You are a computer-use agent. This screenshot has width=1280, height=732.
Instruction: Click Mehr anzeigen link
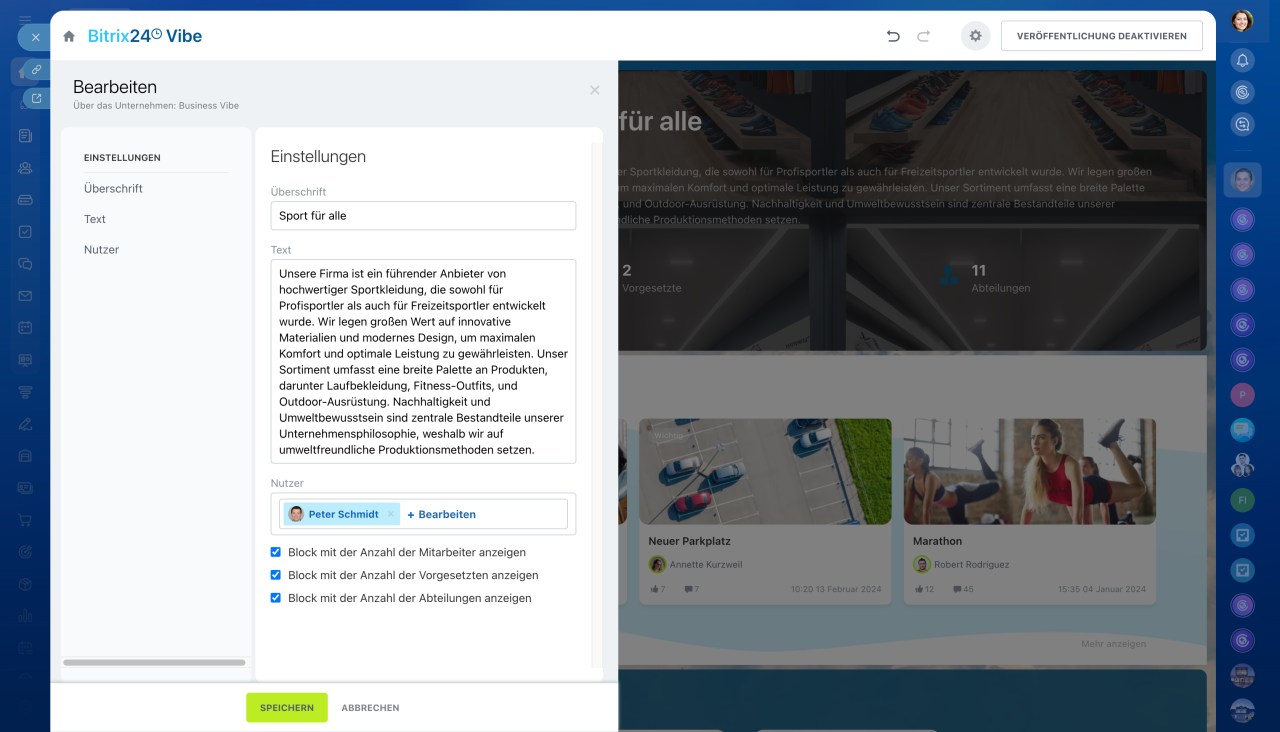(1114, 644)
